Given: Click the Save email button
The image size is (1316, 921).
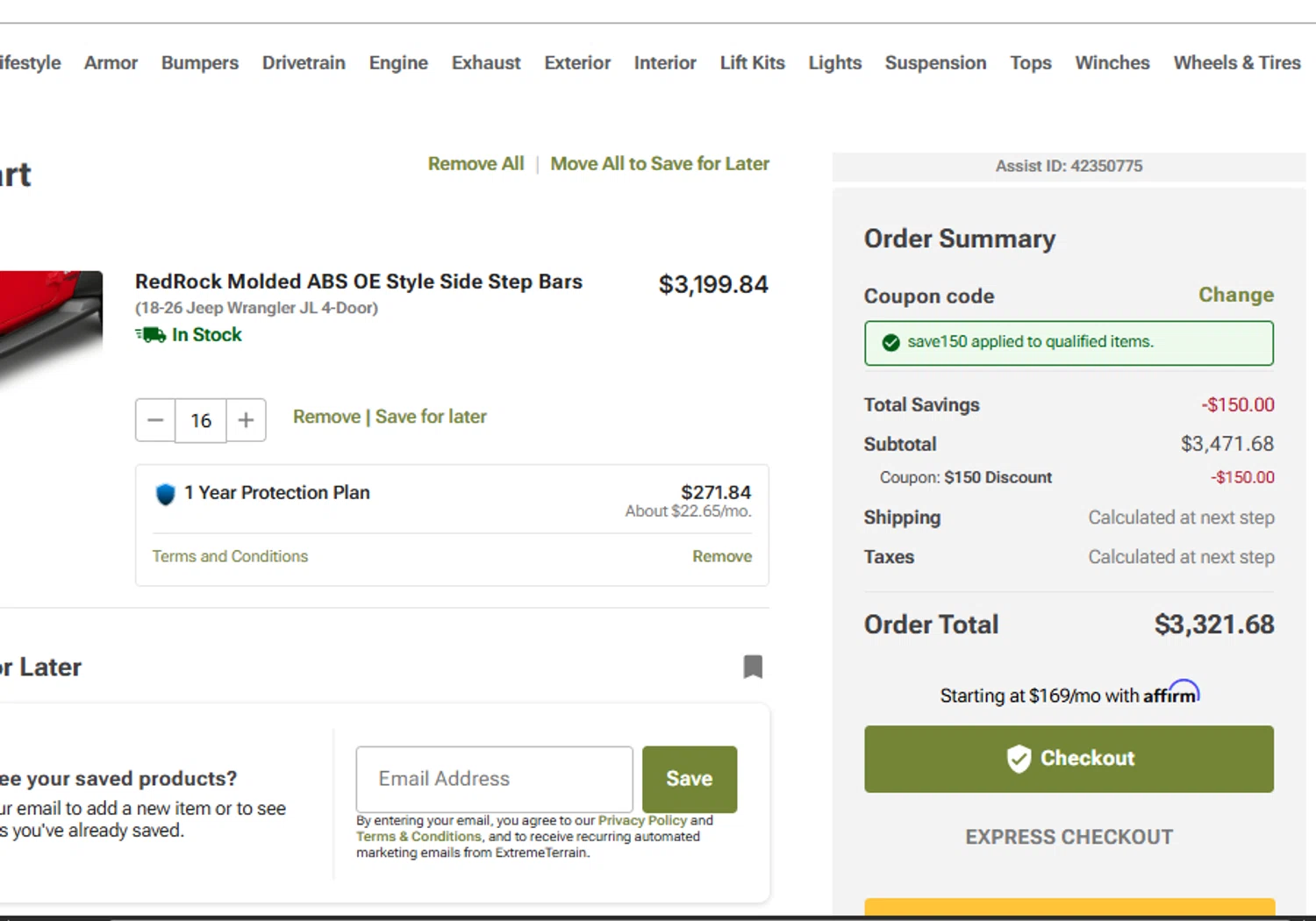Looking at the screenshot, I should (689, 779).
